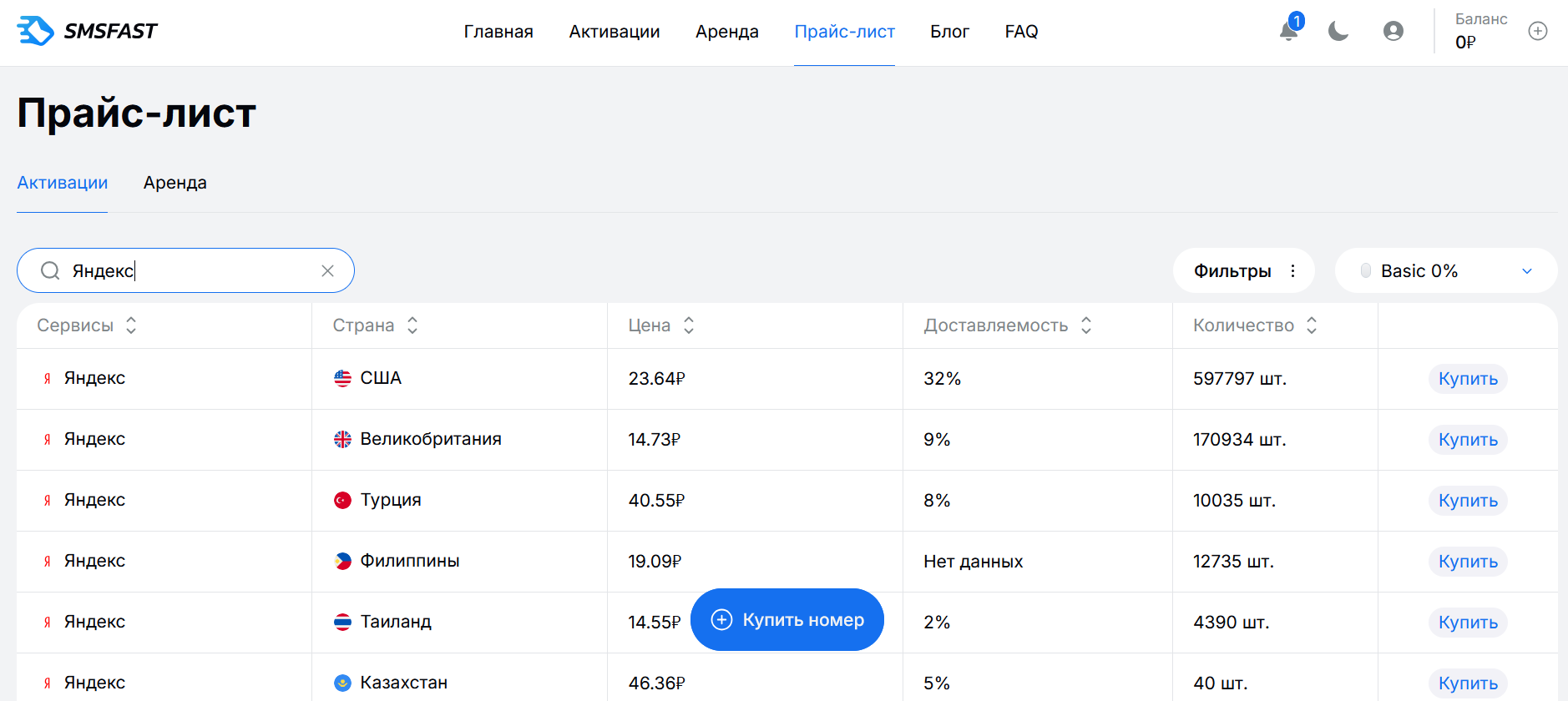
Task: Go to Главная in the top navigation
Action: click(498, 32)
